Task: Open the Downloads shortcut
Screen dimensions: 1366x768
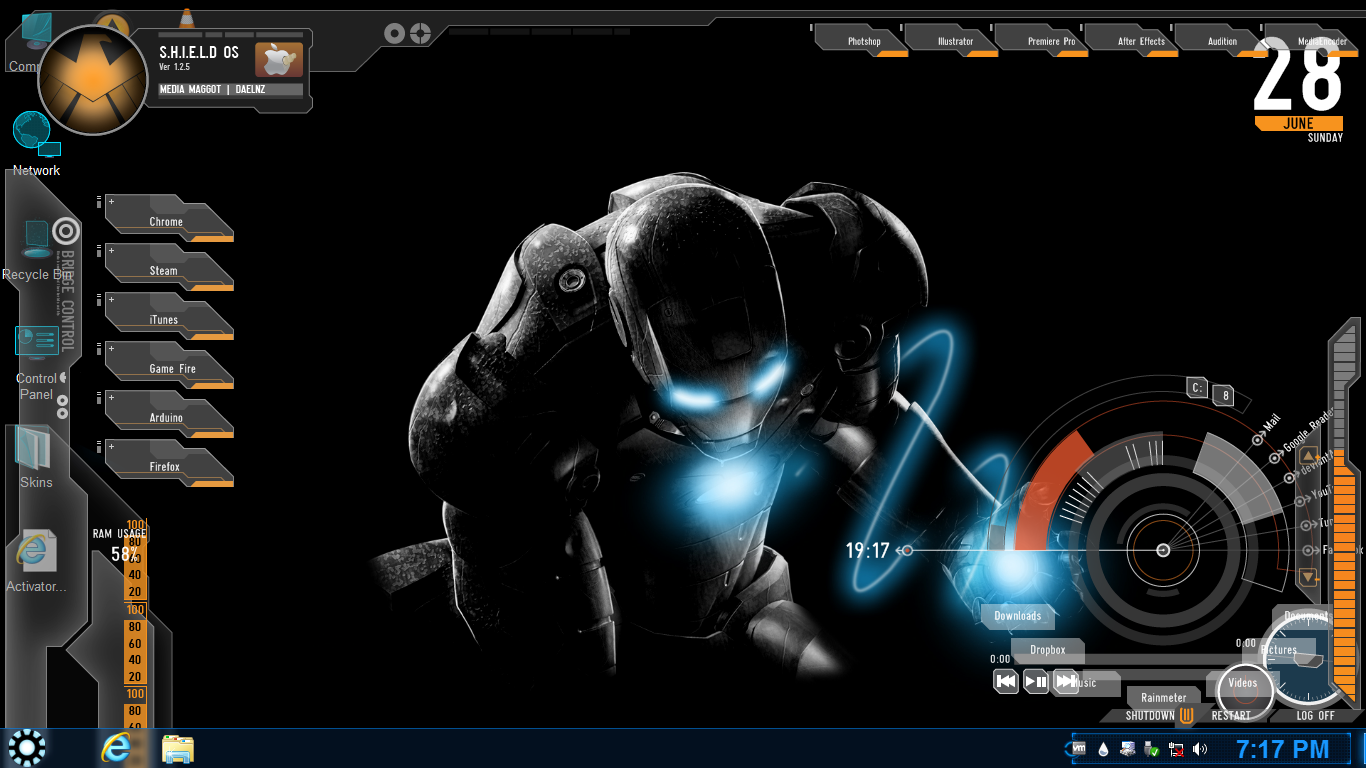Action: 1017,616
